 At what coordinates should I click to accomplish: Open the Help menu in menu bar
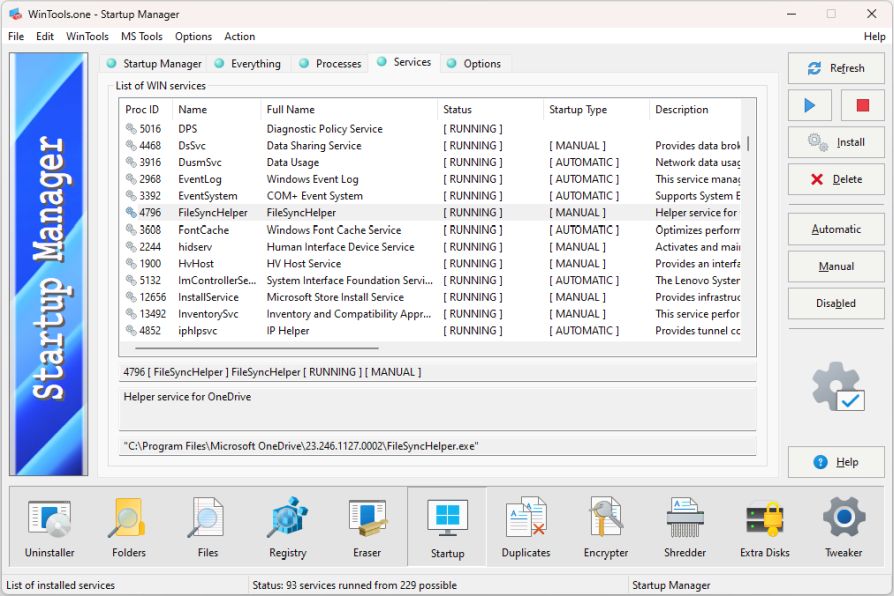[875, 37]
